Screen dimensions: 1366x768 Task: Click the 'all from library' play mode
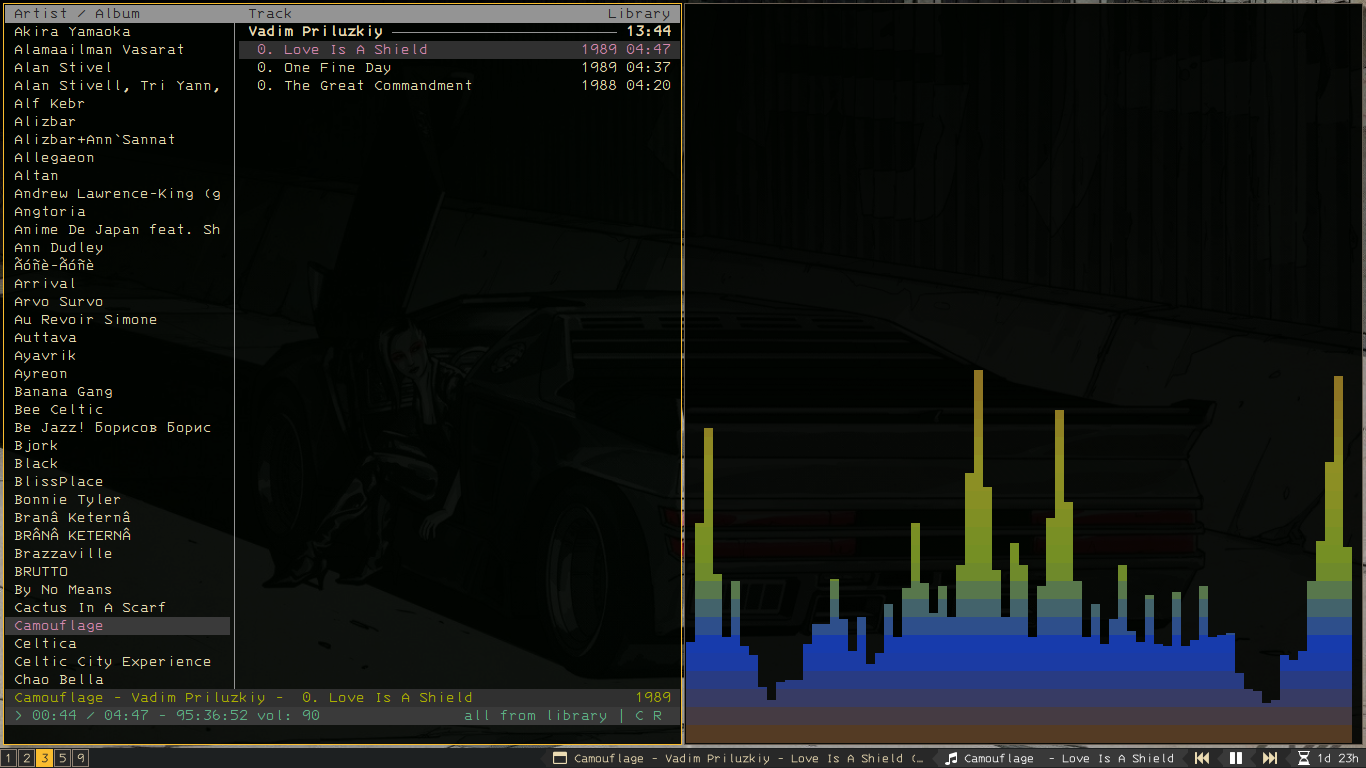(535, 716)
